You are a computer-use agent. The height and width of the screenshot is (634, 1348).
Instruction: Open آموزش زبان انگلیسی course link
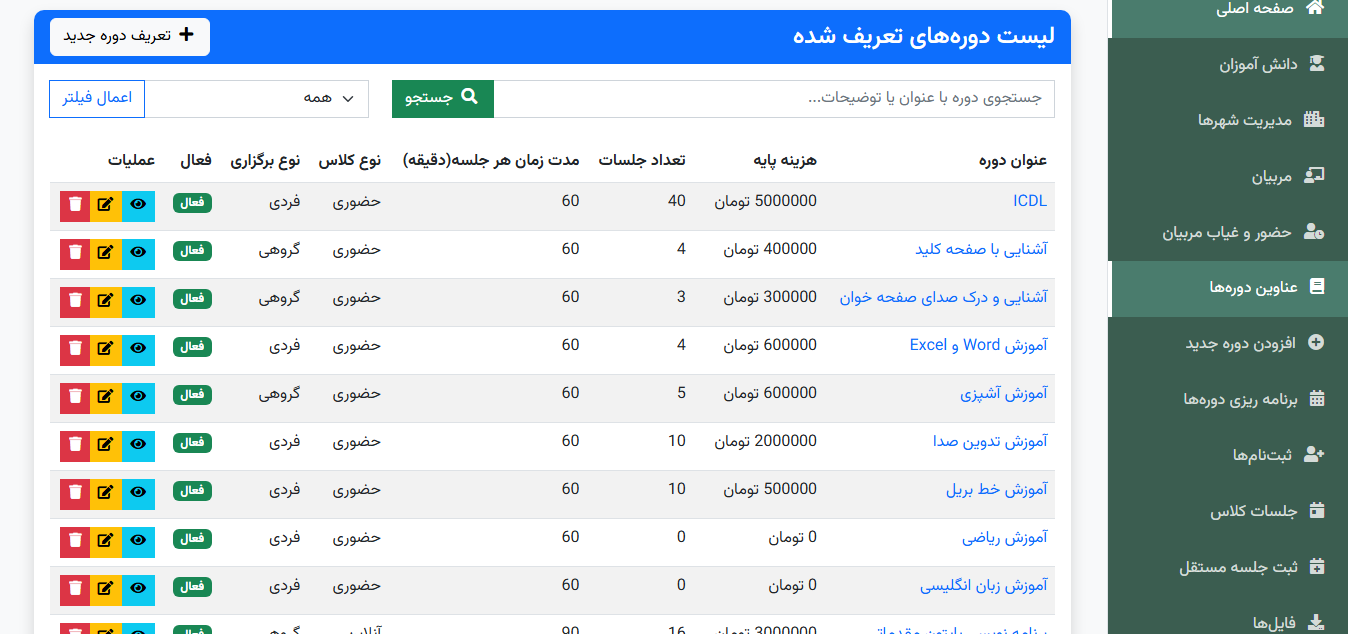click(x=984, y=585)
